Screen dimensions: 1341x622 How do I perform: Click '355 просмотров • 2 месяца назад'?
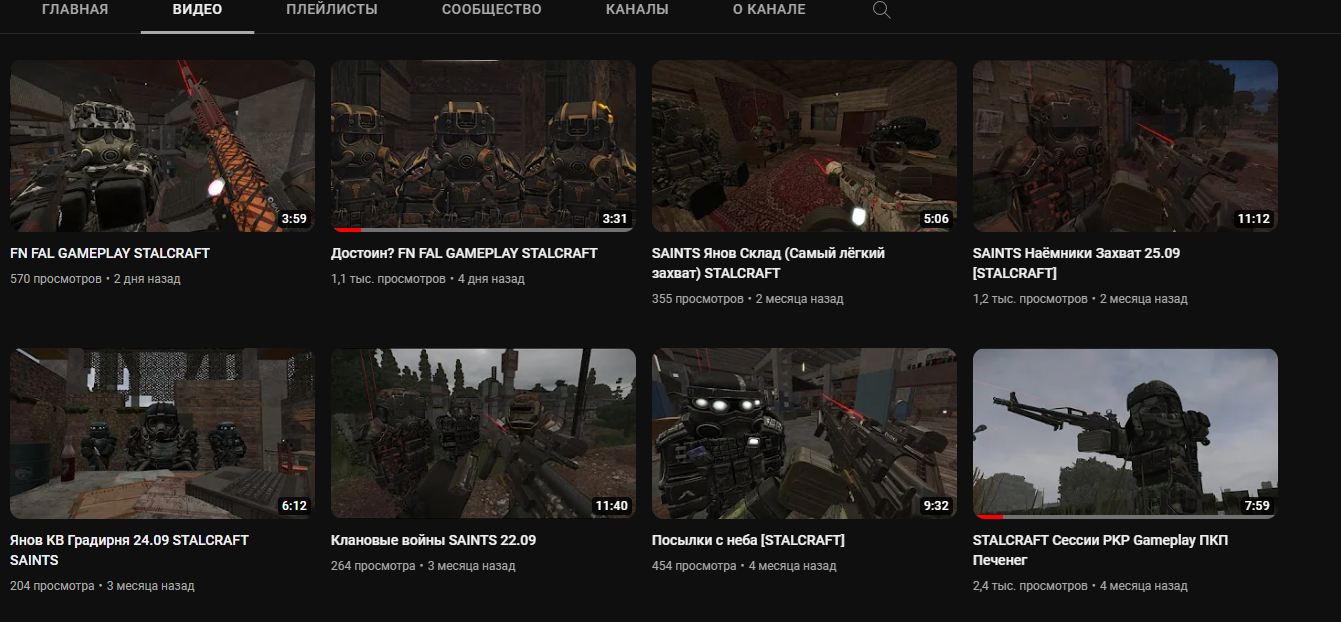748,299
